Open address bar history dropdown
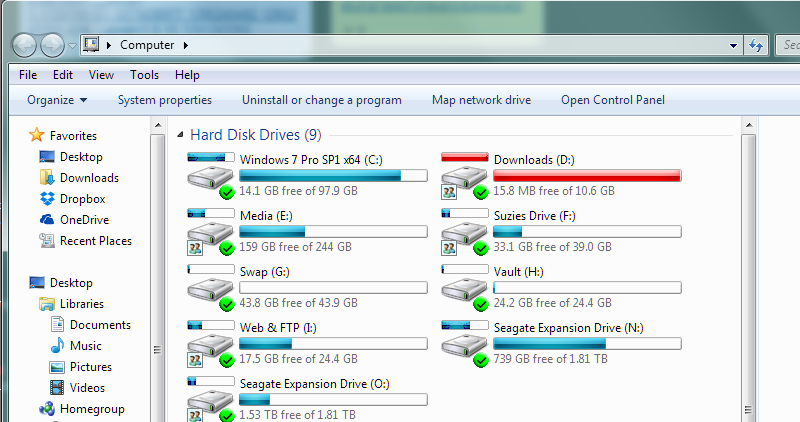The height and width of the screenshot is (422, 800). [x=733, y=45]
